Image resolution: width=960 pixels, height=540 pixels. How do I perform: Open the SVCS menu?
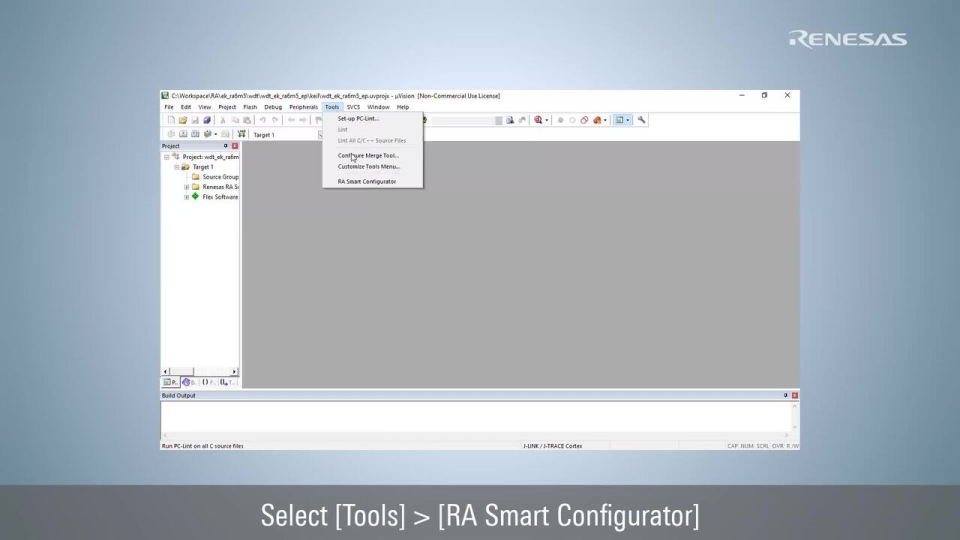[x=353, y=107]
